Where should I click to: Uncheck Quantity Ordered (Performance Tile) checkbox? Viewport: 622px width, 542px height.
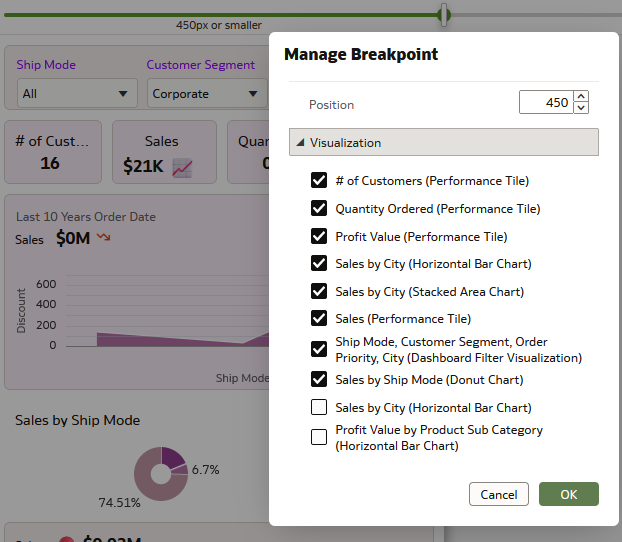319,208
